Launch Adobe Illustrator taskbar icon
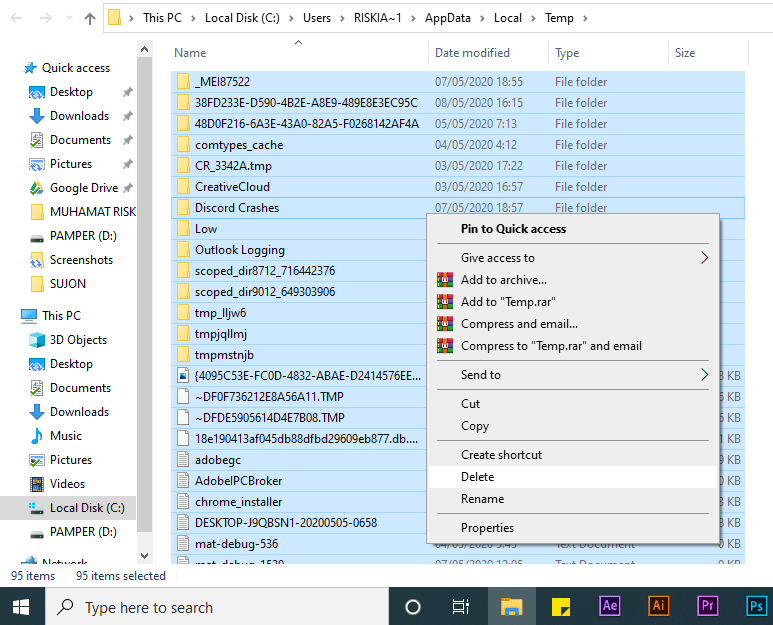 659,606
